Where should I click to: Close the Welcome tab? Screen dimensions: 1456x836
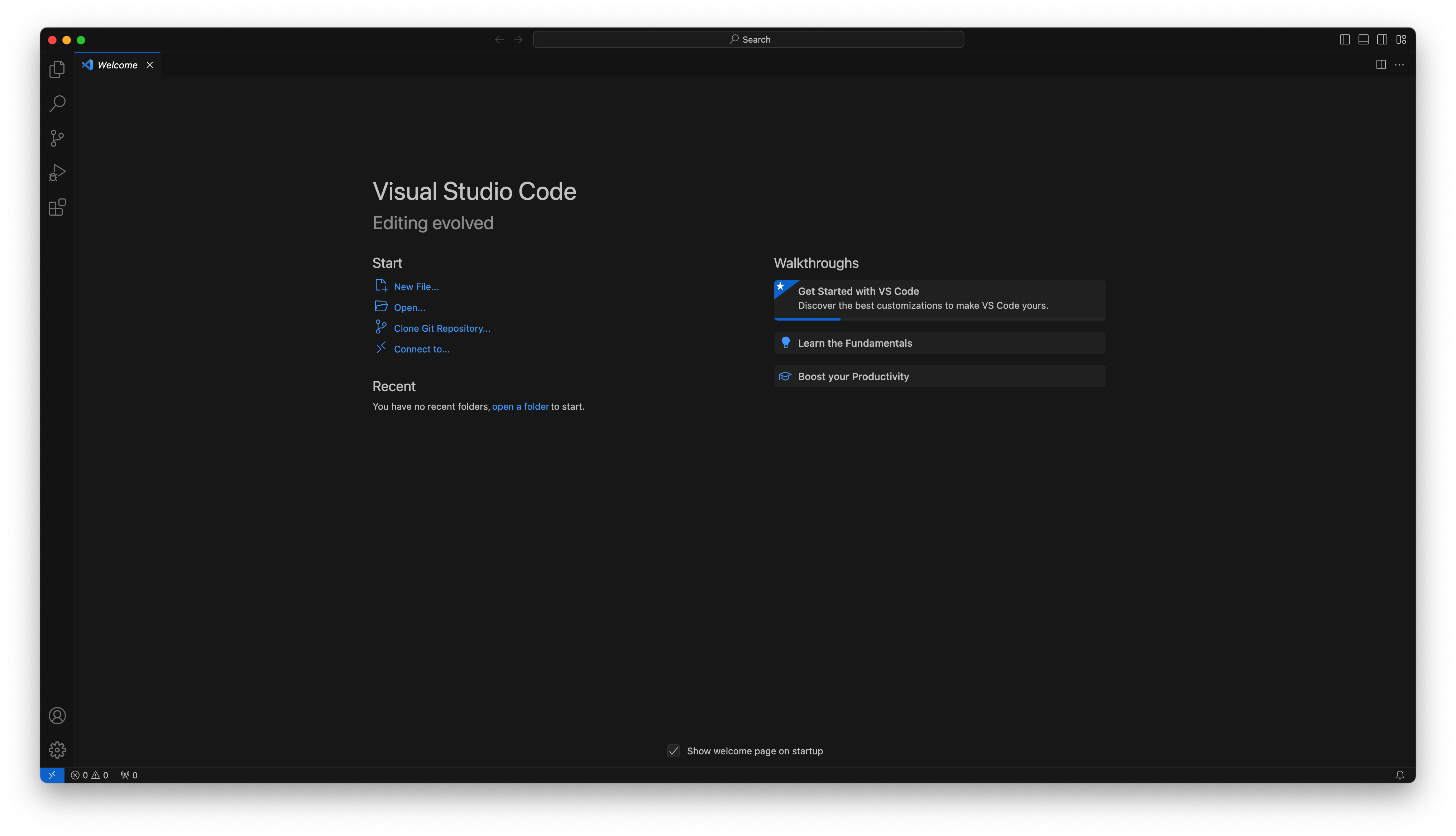[150, 65]
